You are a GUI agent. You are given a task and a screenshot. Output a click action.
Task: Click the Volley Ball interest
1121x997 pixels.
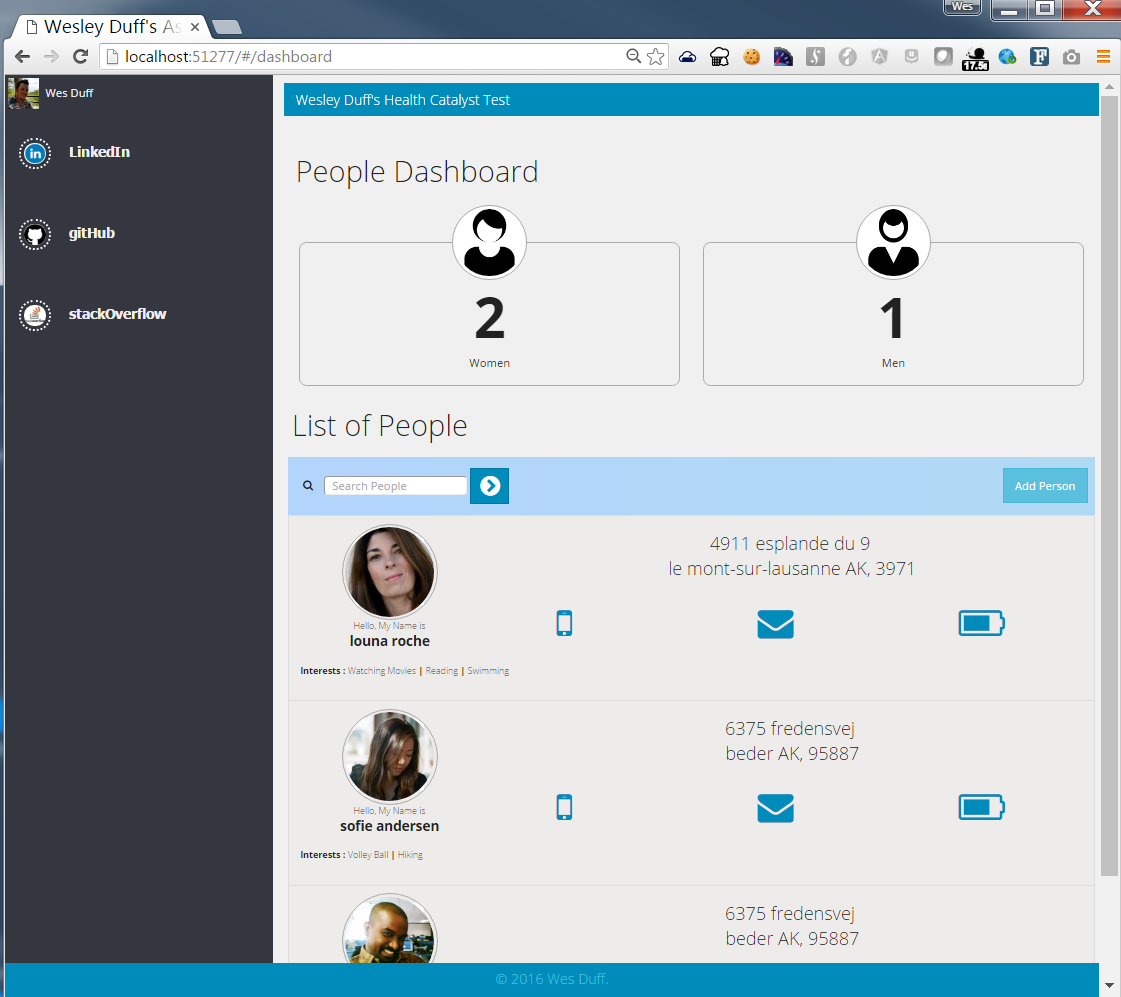[368, 855]
